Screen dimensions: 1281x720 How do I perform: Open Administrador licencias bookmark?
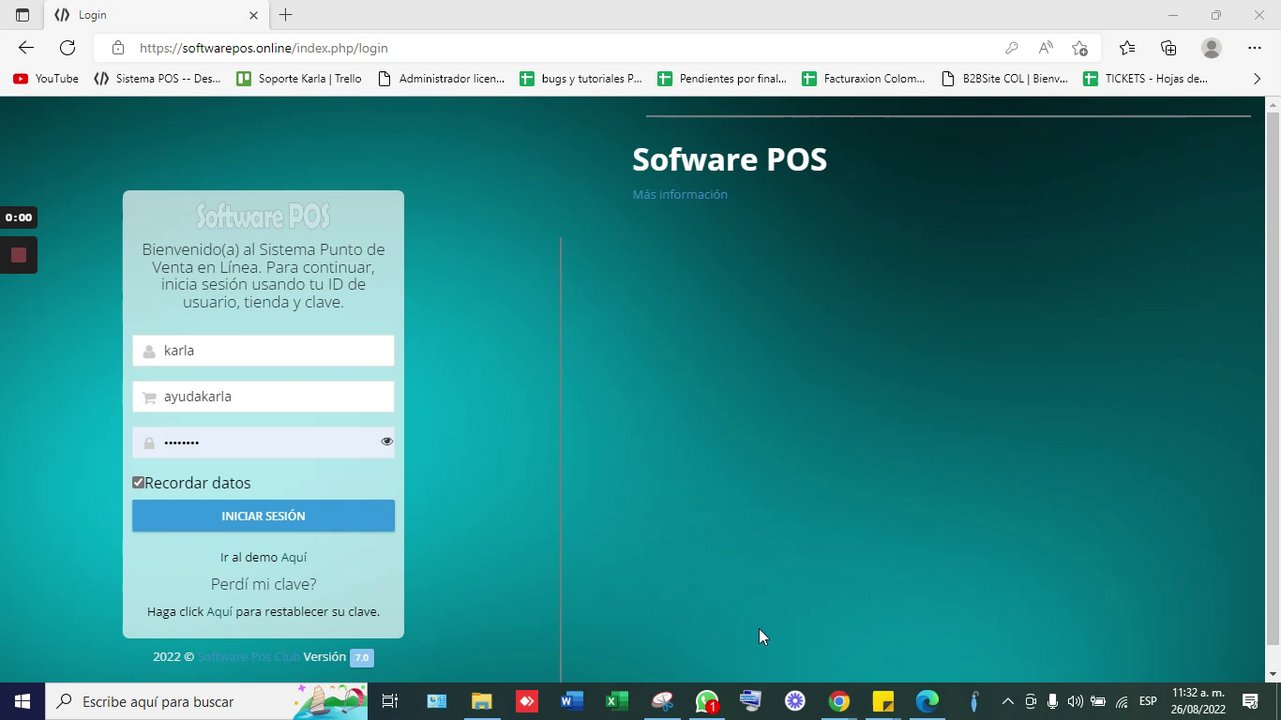pyautogui.click(x=441, y=78)
